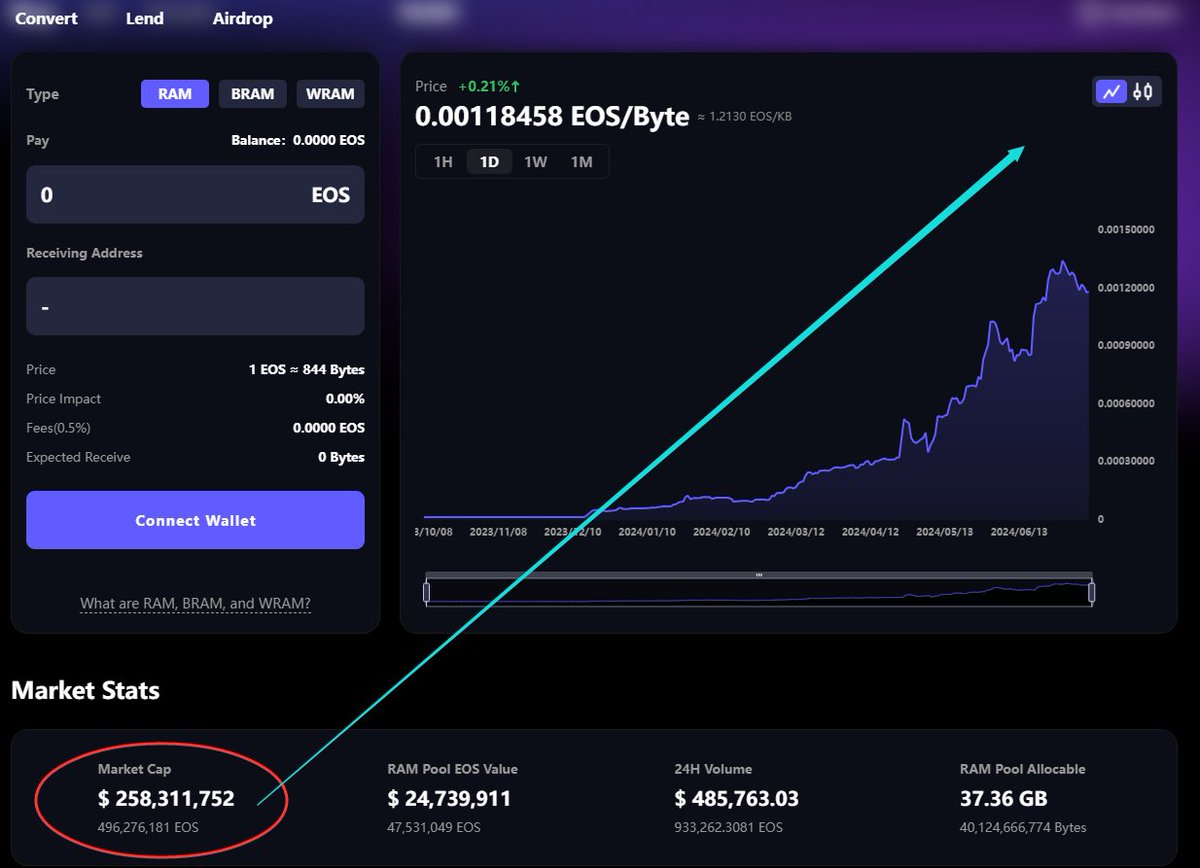
Task: Select WRAM type
Action: 330,94
